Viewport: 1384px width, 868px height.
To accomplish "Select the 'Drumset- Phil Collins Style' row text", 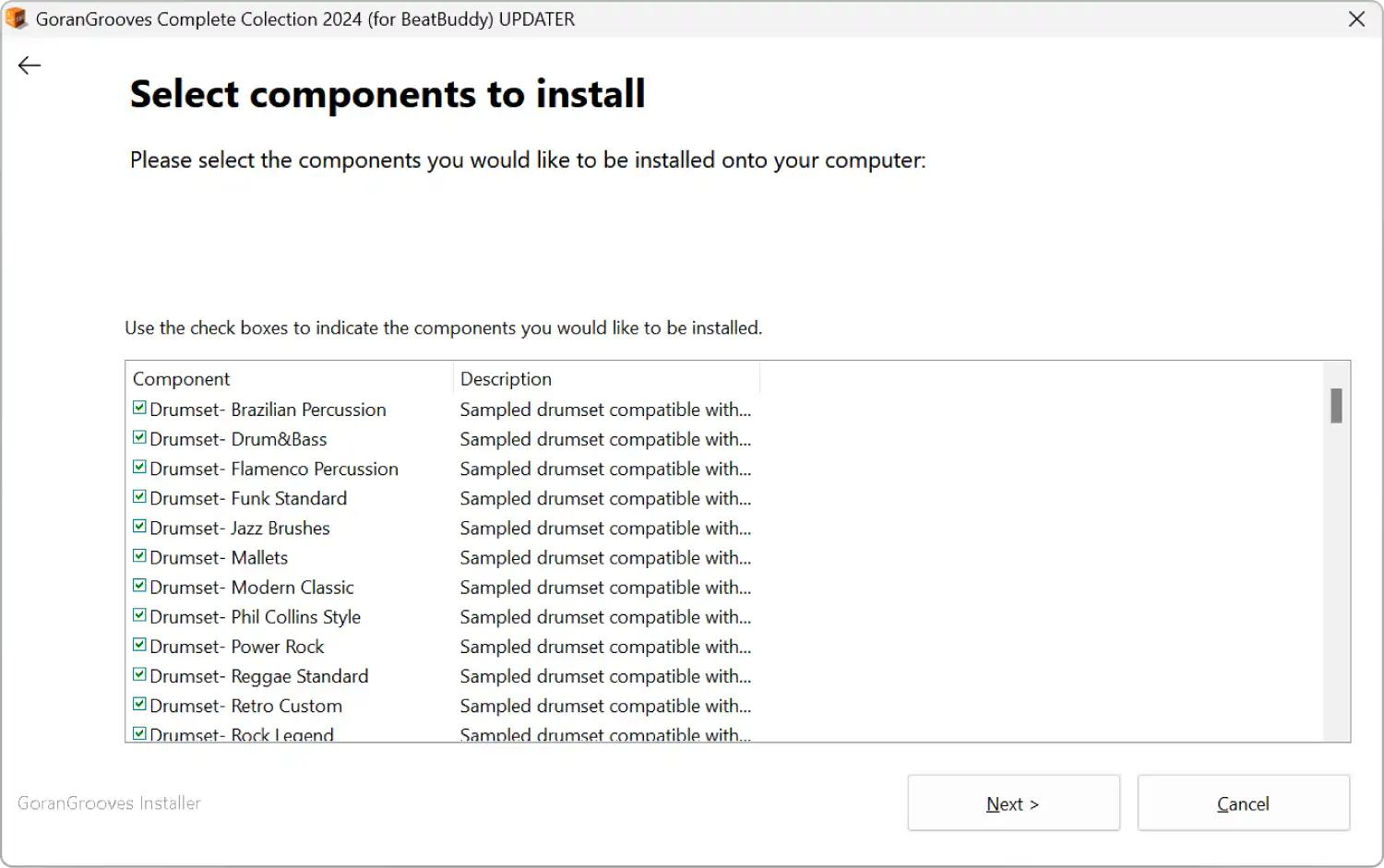I will click(x=255, y=617).
